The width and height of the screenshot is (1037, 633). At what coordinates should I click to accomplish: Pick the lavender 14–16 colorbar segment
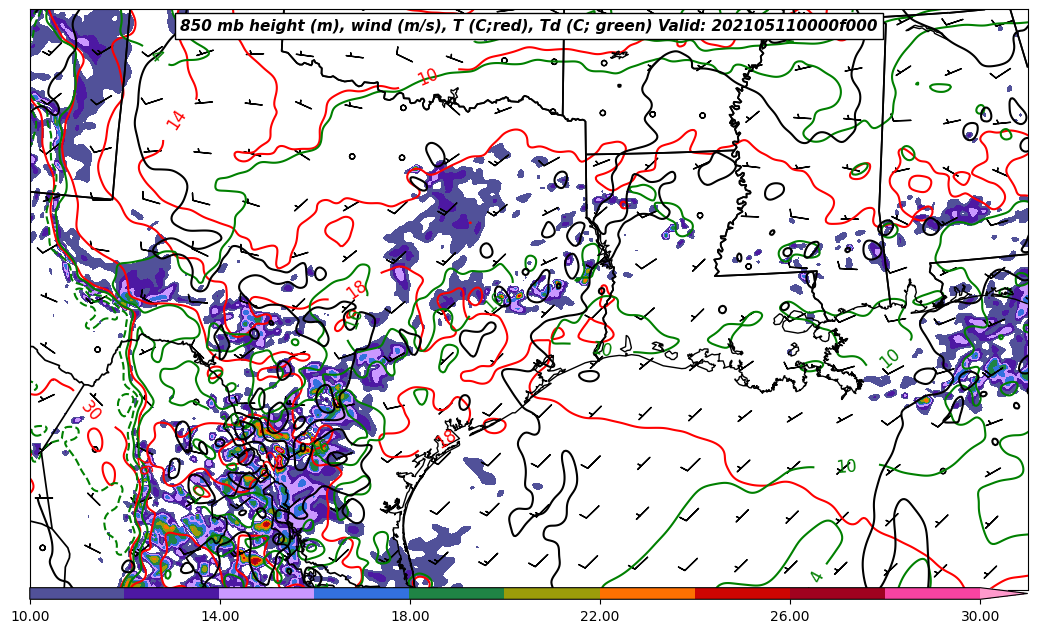[x=267, y=593]
